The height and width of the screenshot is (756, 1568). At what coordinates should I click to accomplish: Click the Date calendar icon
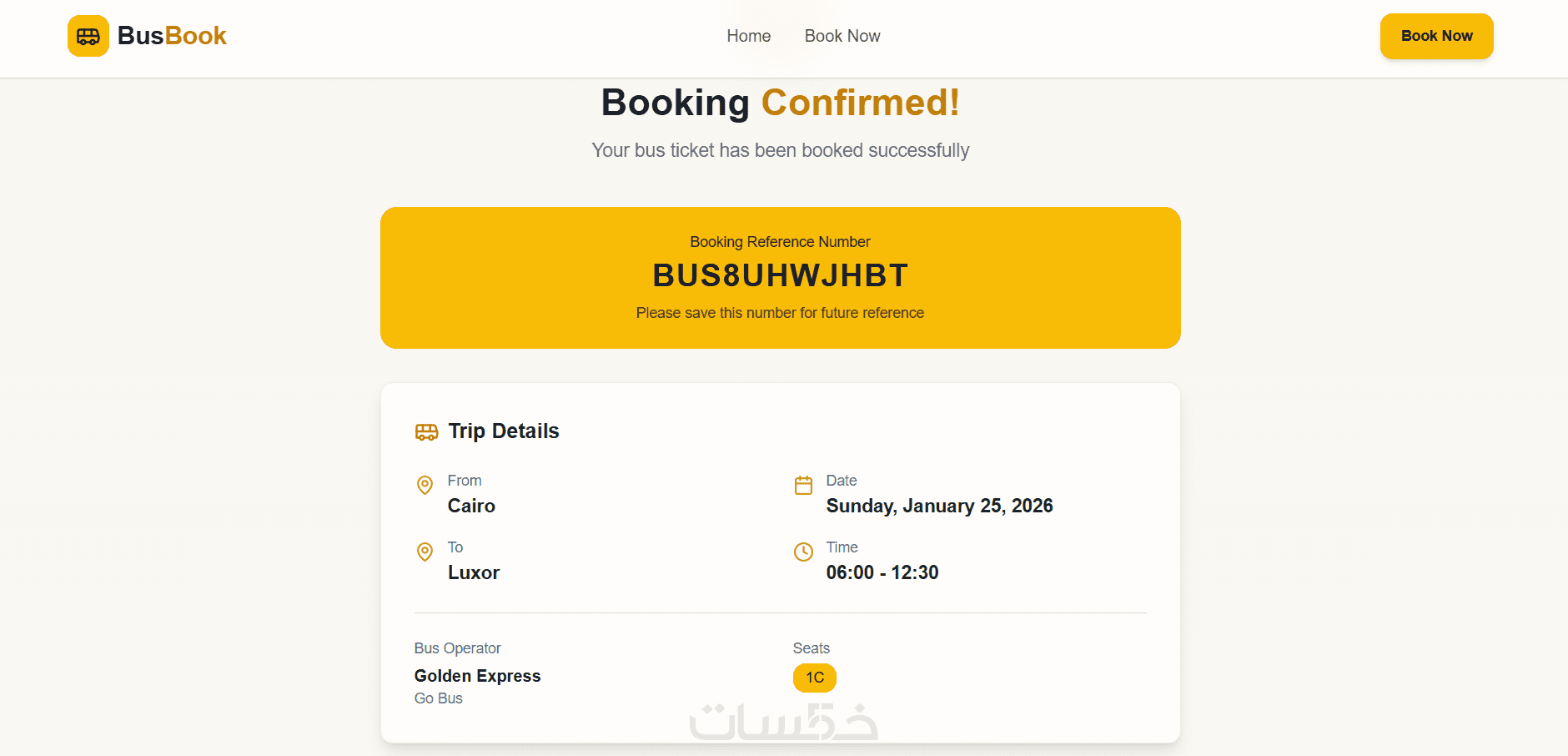click(803, 485)
